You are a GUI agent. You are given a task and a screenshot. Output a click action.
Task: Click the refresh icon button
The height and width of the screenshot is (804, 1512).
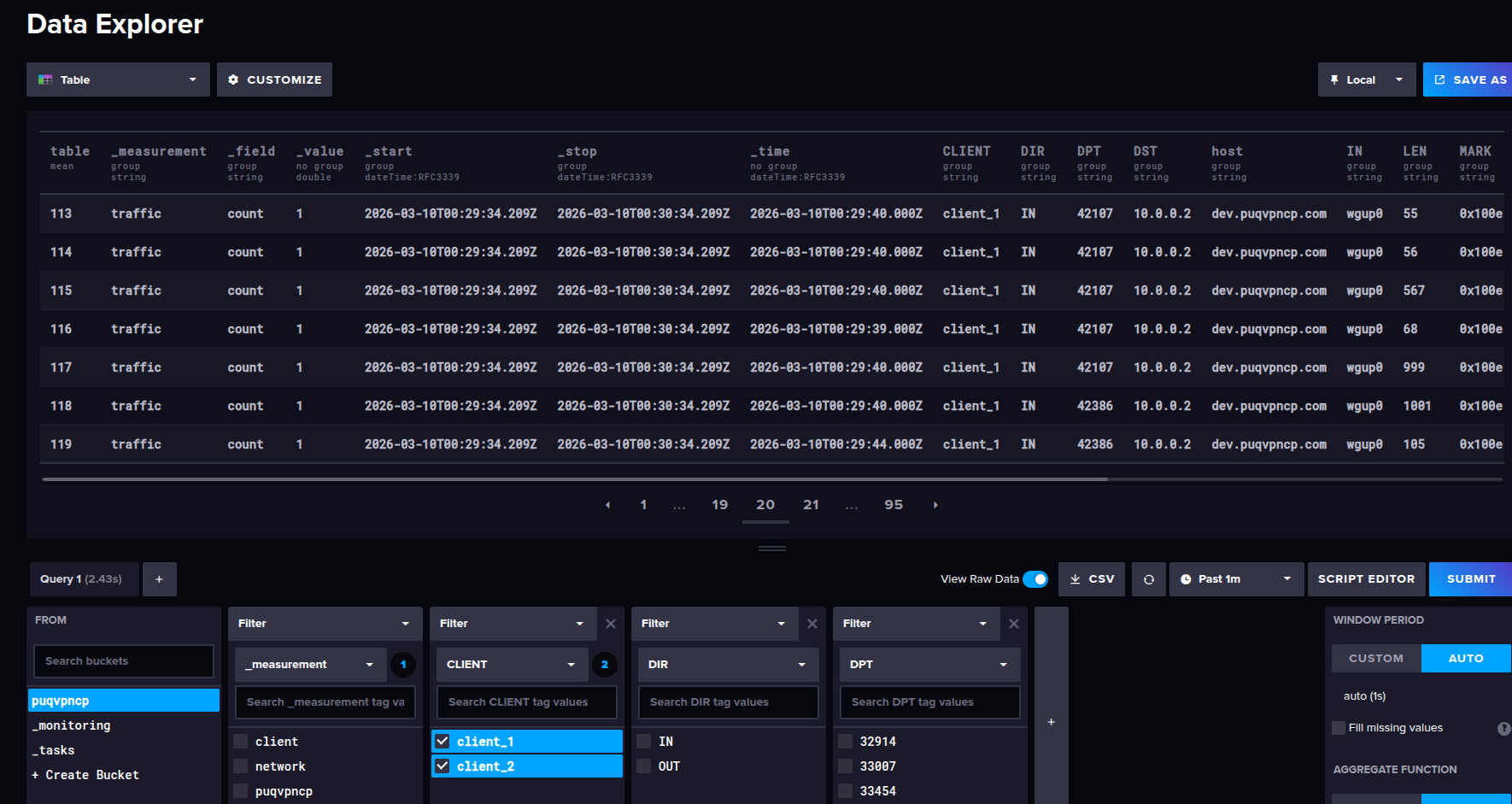[1149, 579]
